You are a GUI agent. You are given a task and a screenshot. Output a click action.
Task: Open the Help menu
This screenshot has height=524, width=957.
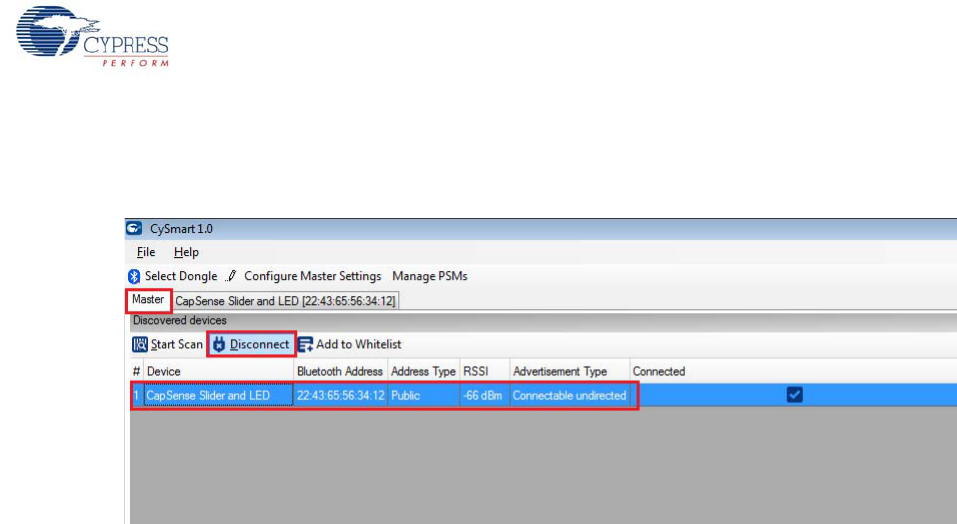[x=186, y=252]
